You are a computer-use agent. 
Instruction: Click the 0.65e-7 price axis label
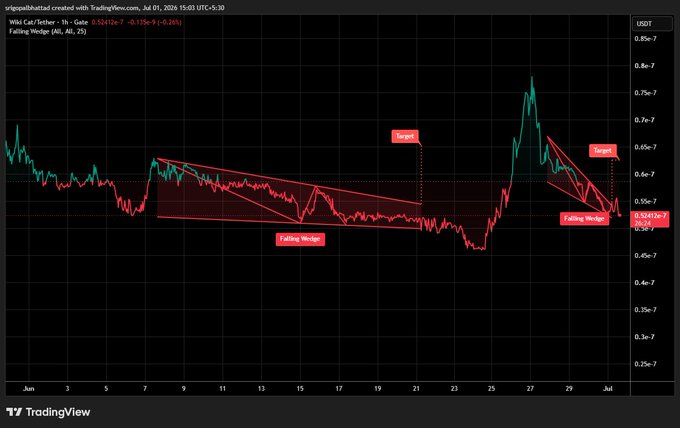(x=645, y=147)
